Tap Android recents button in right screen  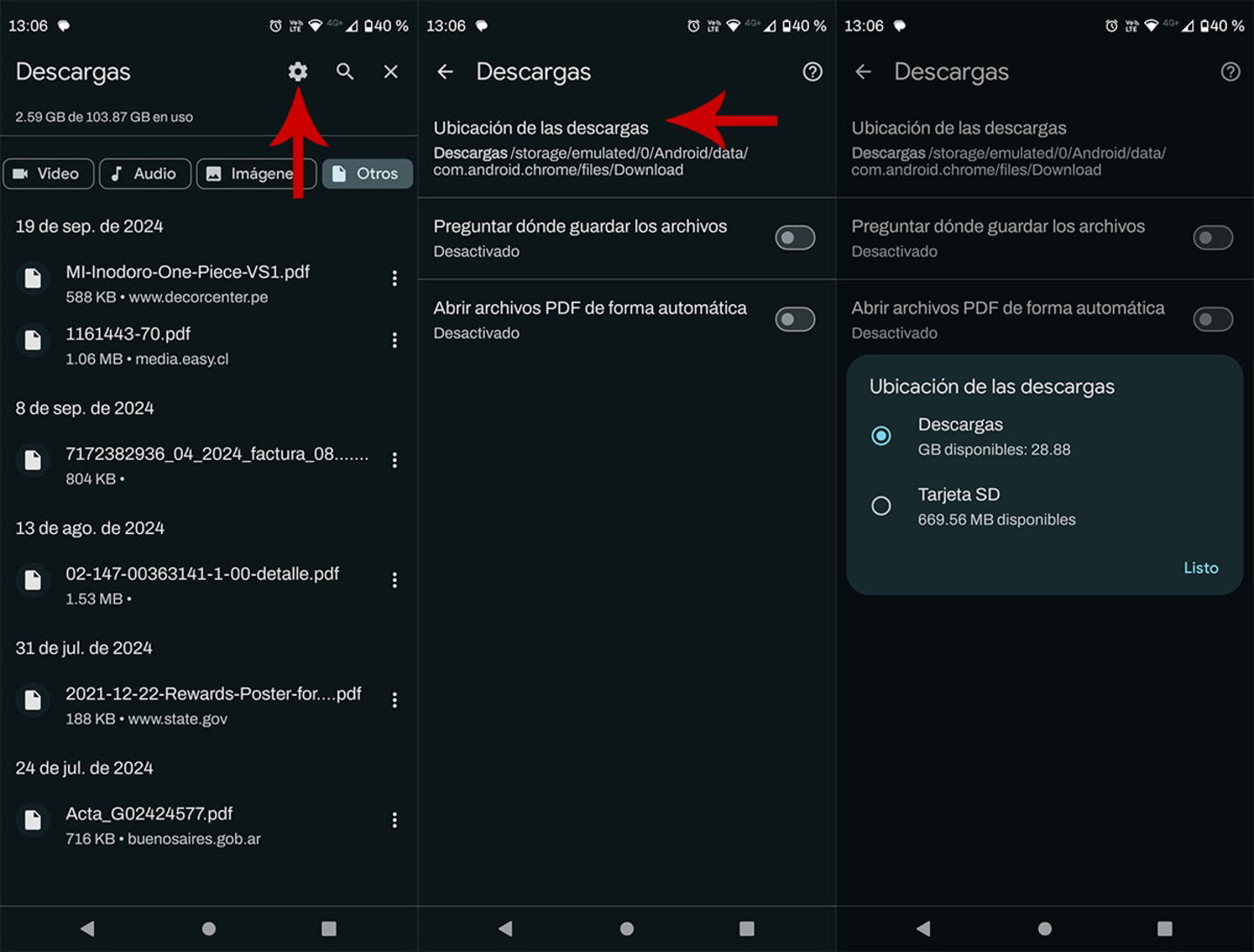(x=1164, y=928)
